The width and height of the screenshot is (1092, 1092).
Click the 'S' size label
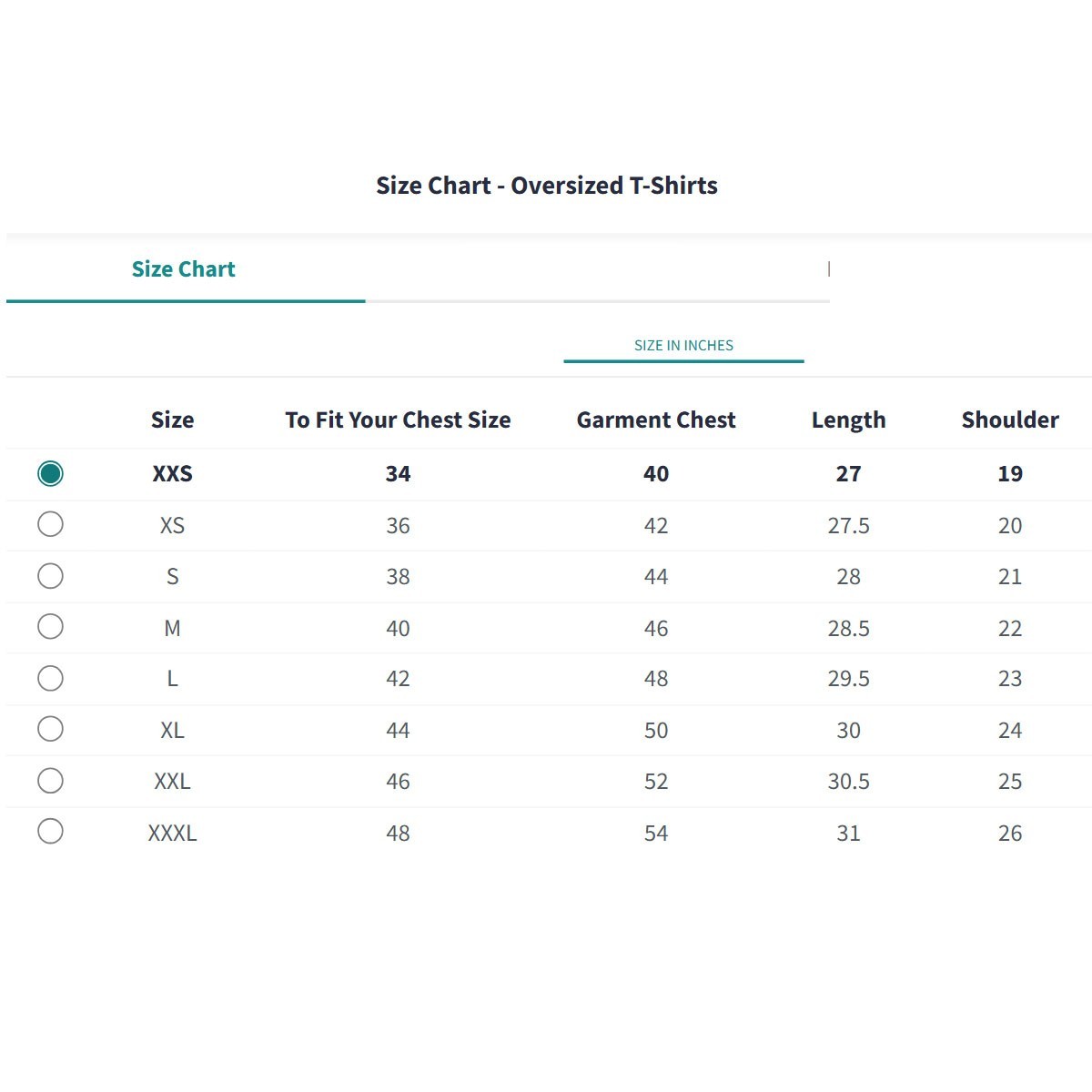coord(172,577)
